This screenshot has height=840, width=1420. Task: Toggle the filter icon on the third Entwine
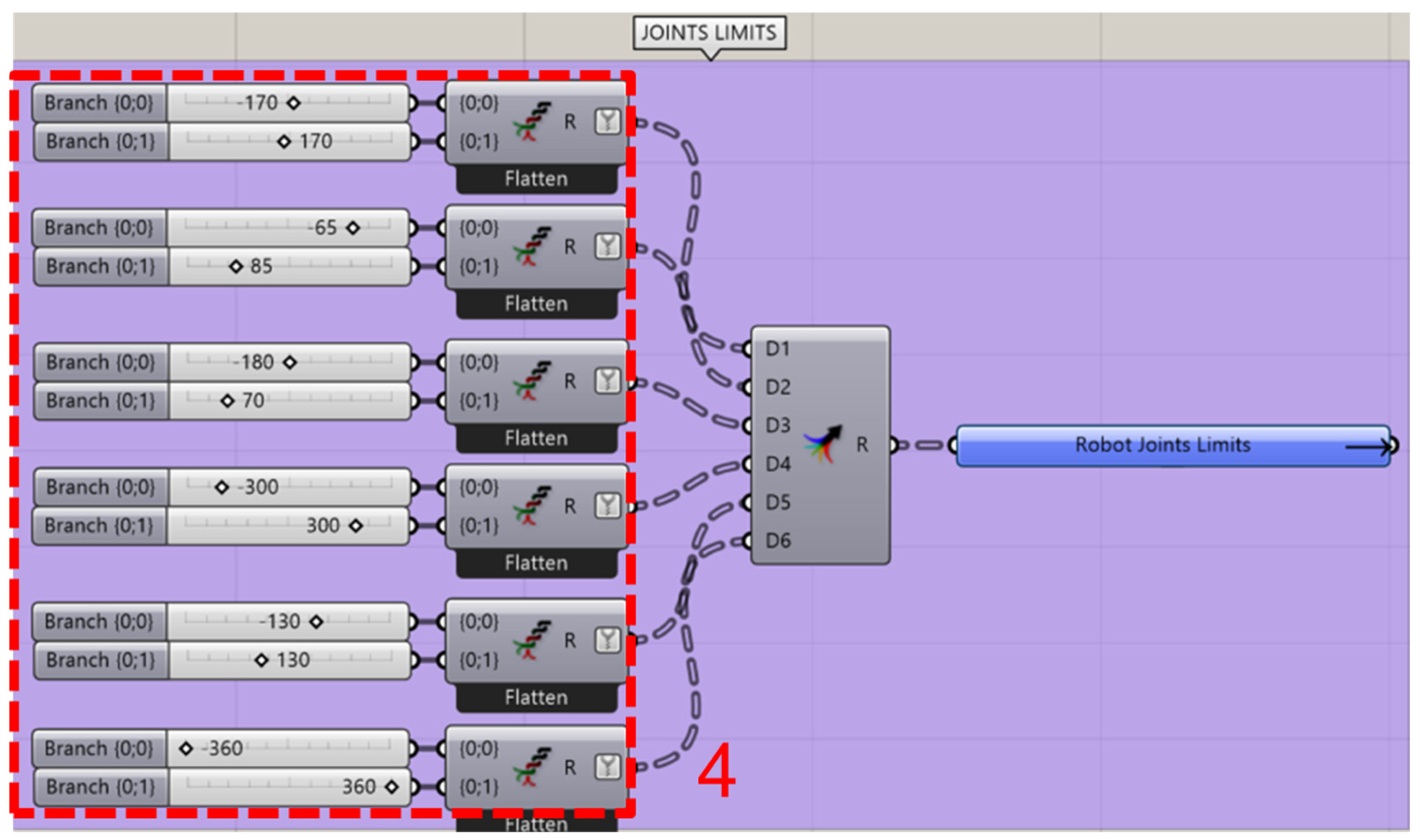coord(607,381)
